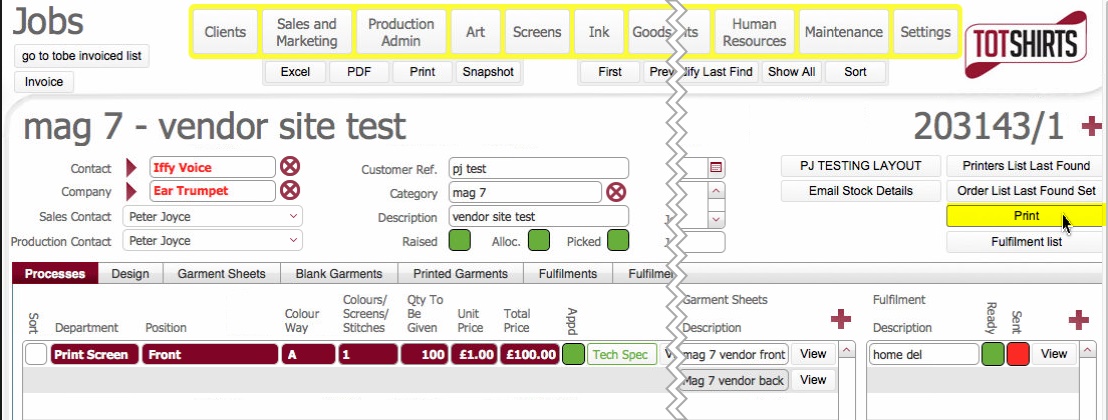
Task: Toggle the Raised status box
Action: pyautogui.click(x=460, y=240)
